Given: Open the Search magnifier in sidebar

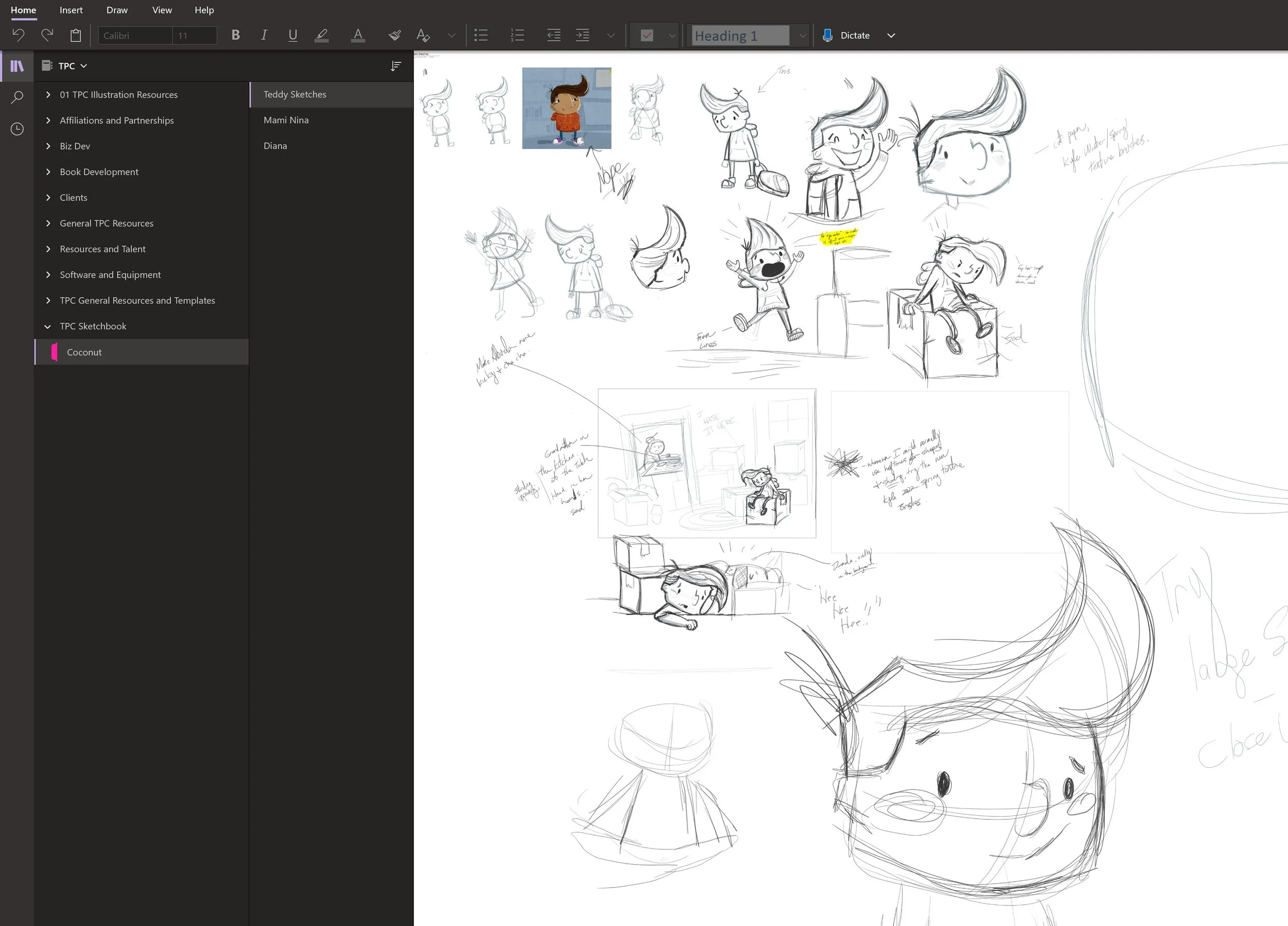Looking at the screenshot, I should pos(17,97).
